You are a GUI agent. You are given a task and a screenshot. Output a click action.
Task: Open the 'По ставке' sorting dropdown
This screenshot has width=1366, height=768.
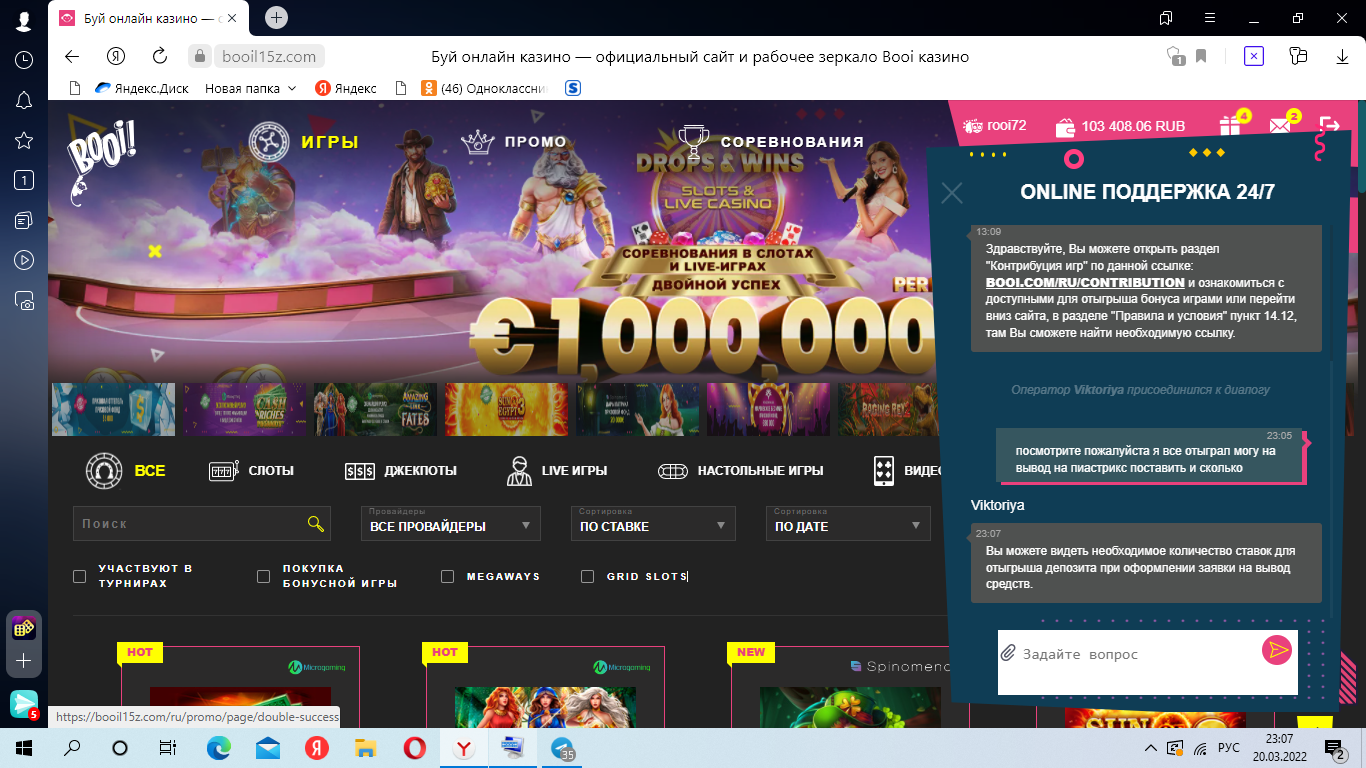point(652,525)
